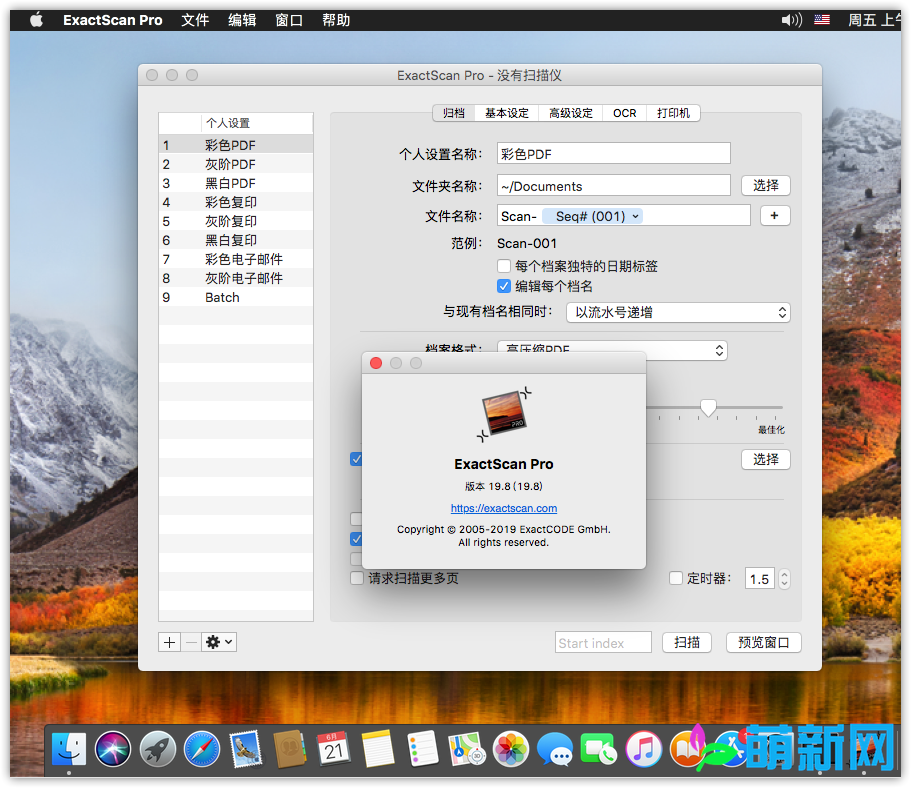Open Calendar icon showing 21
911x788 pixels.
point(334,749)
